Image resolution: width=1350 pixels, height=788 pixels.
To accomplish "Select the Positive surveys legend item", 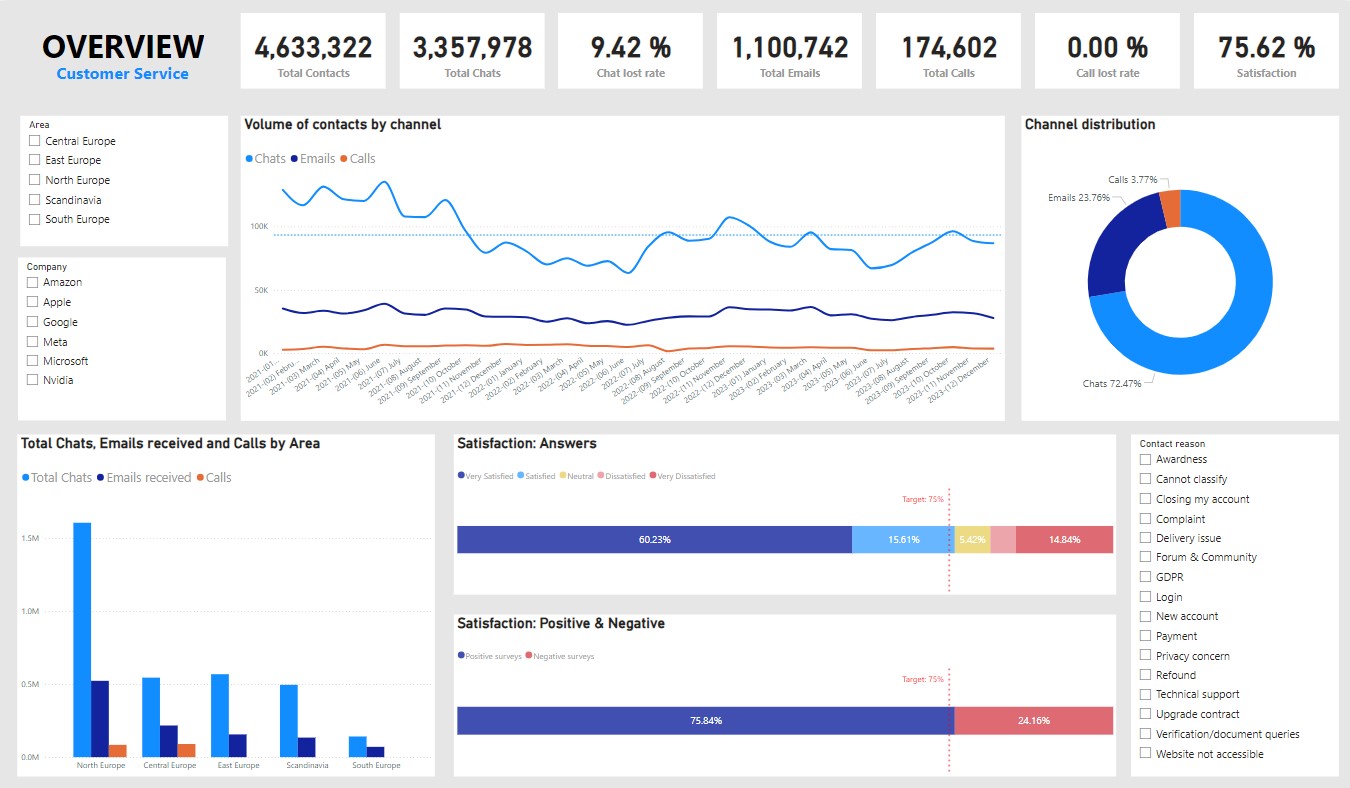I will tap(490, 657).
